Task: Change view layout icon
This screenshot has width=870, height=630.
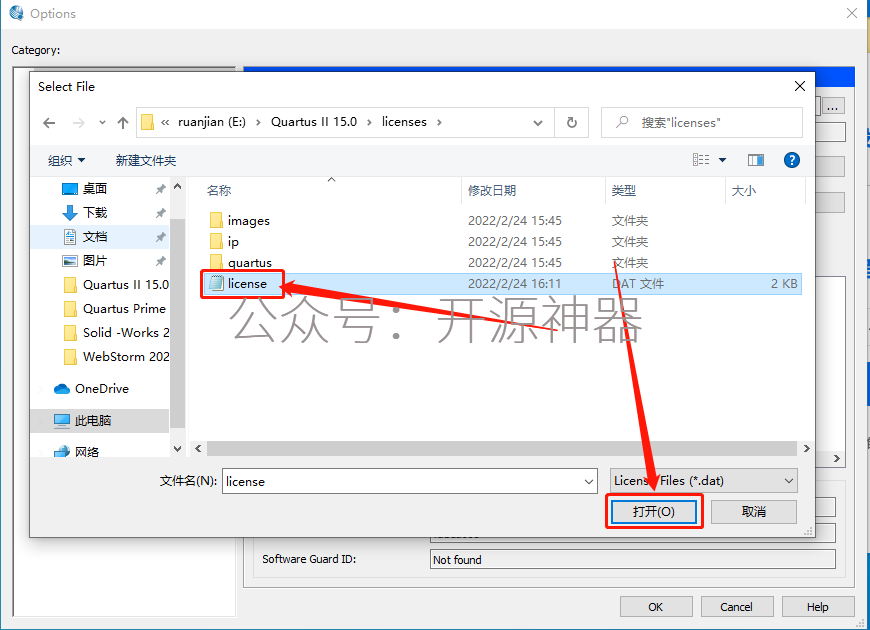Action: 701,160
